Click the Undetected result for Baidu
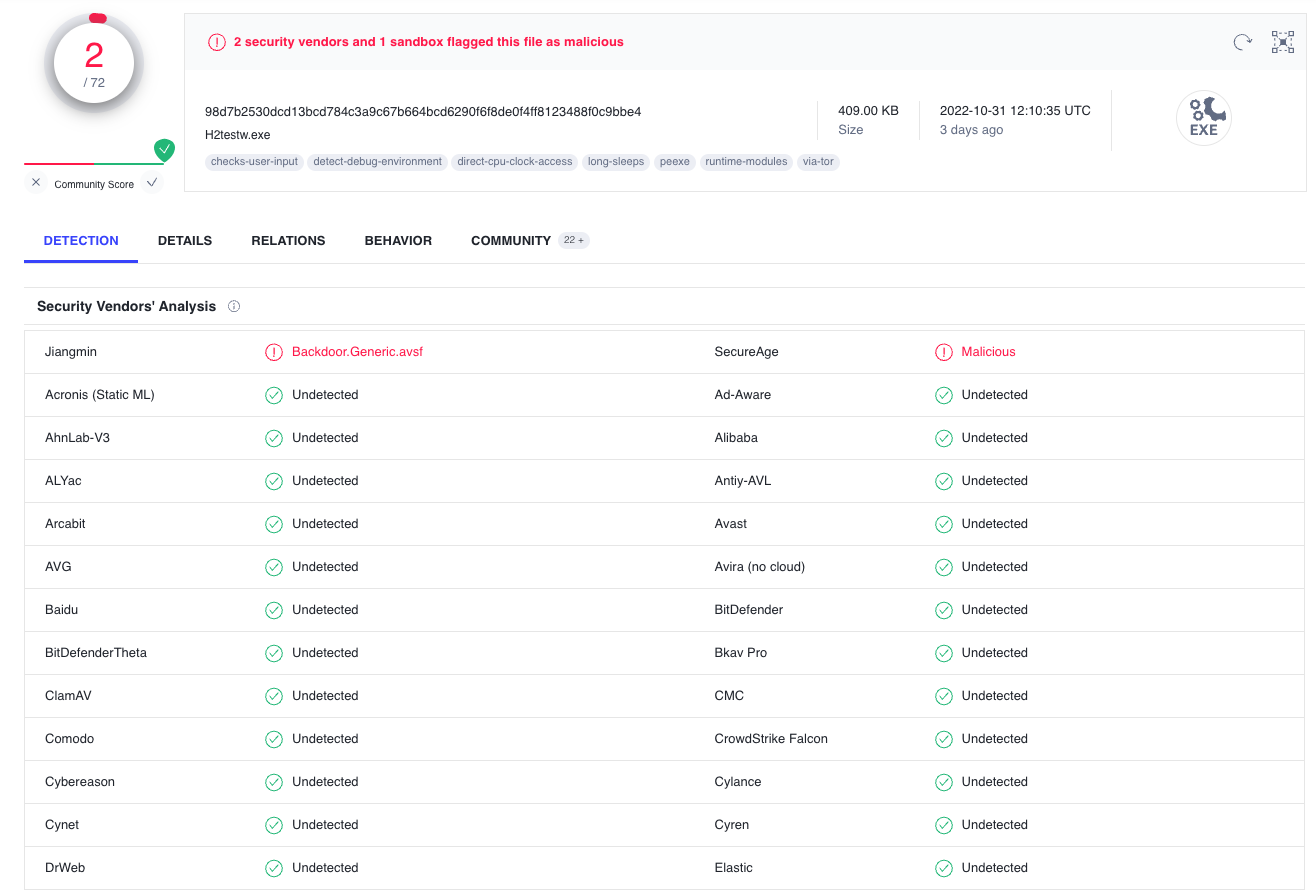 [x=325, y=610]
